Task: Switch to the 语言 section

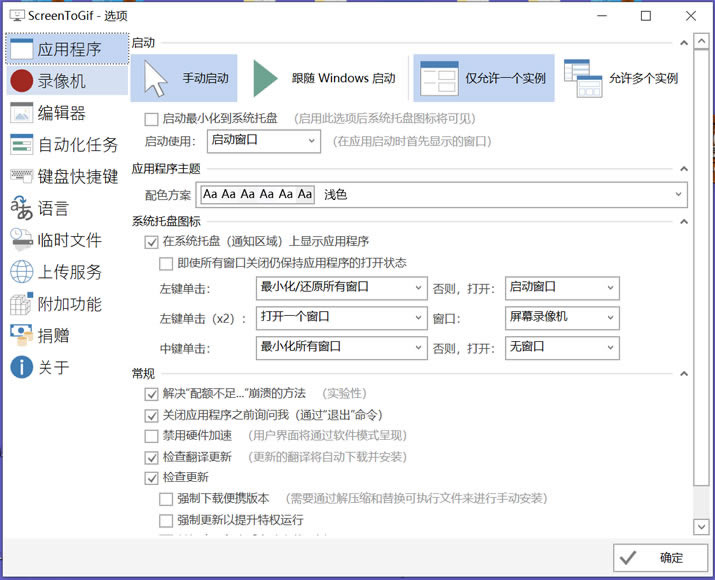Action: click(x=67, y=208)
